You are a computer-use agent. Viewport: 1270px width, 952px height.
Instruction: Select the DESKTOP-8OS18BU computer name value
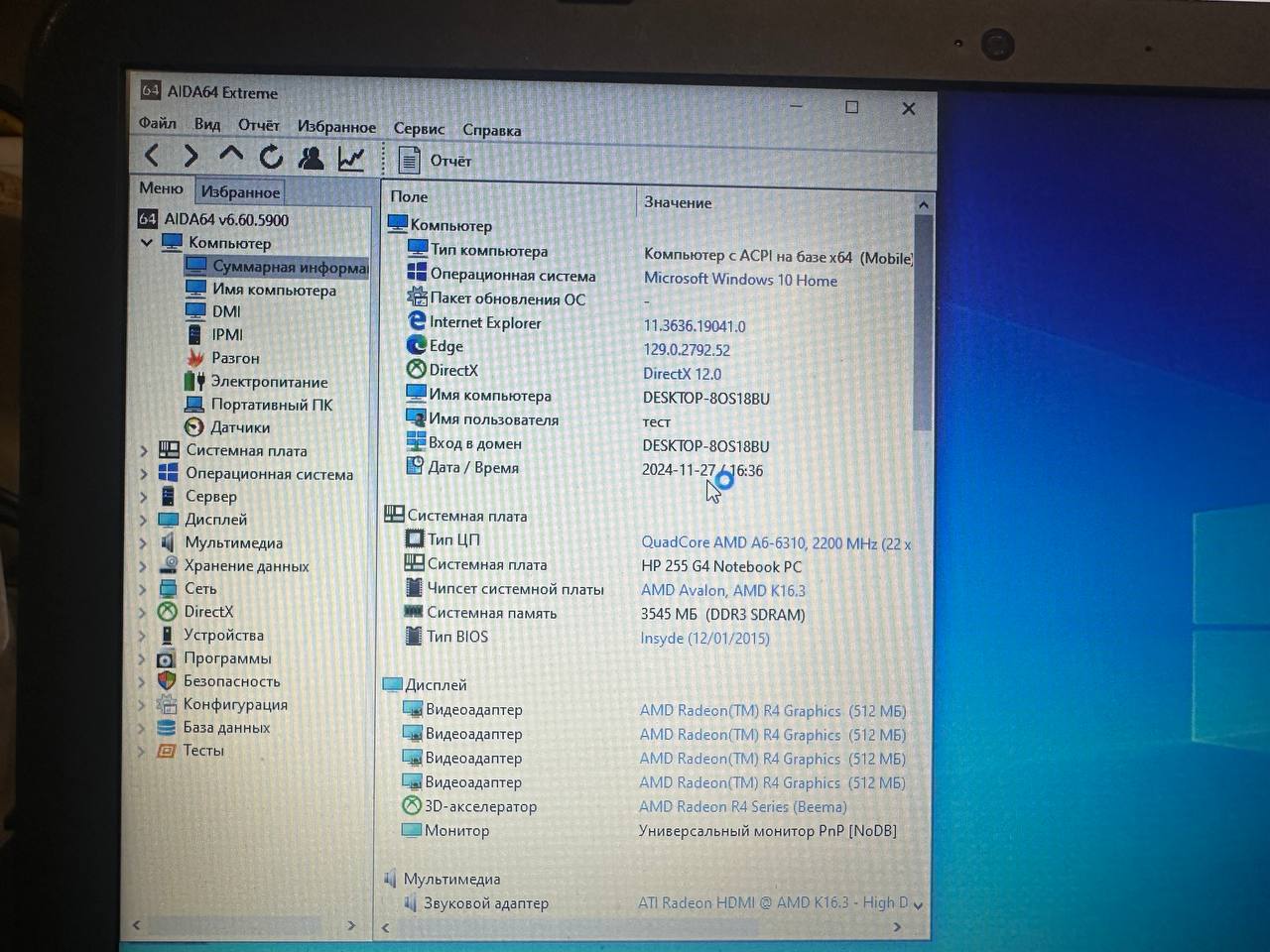[x=705, y=398]
